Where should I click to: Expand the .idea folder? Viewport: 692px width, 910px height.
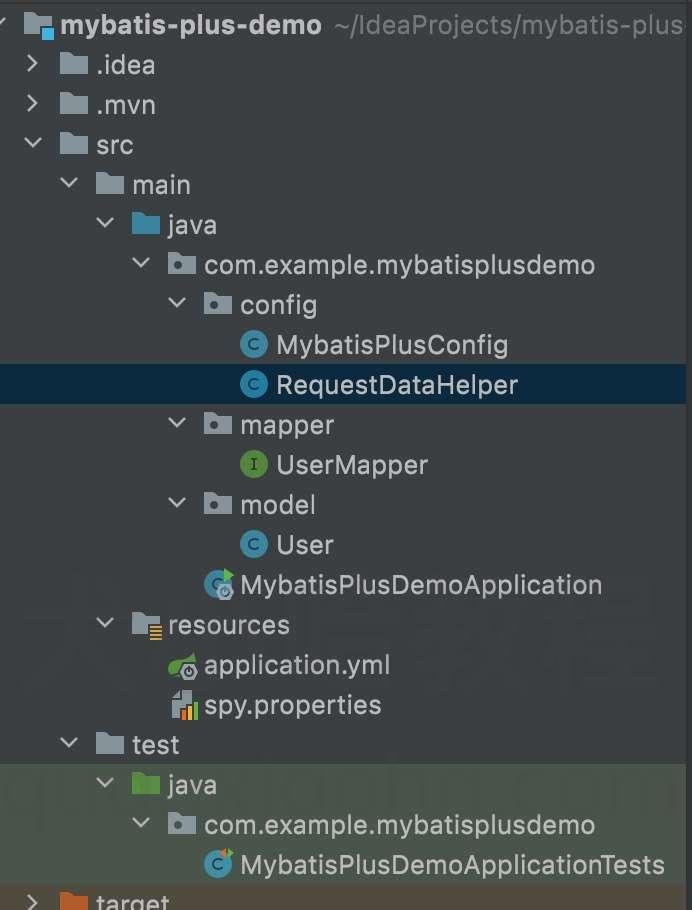(x=33, y=64)
